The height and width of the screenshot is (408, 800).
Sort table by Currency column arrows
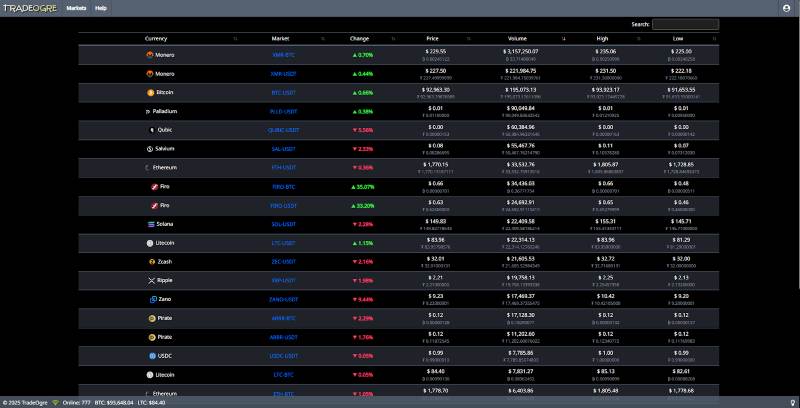pos(235,39)
